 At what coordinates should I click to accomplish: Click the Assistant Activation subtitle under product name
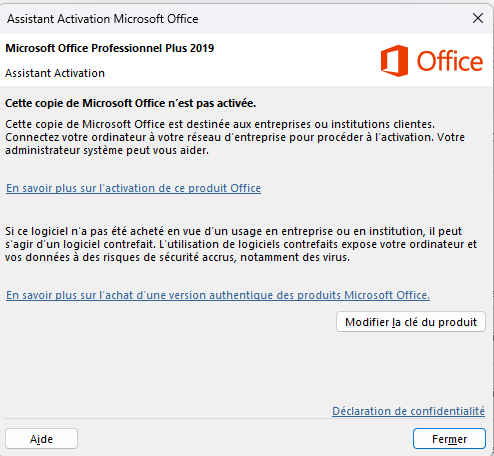[55, 73]
